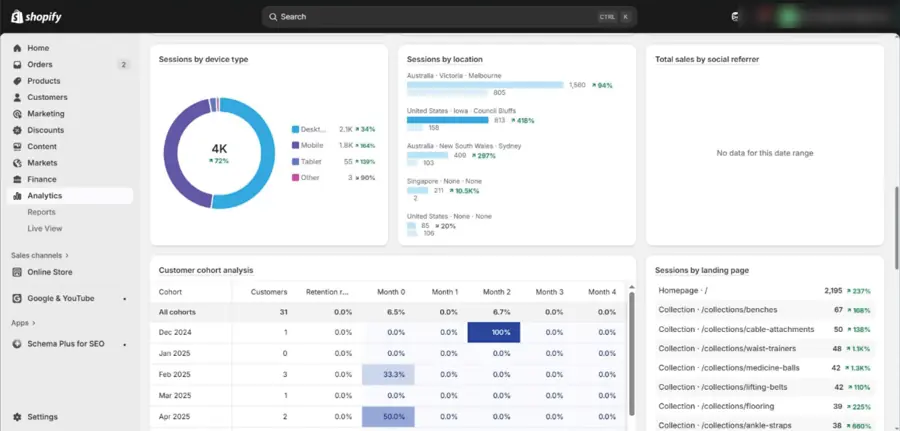Click the All cohorts row label
The height and width of the screenshot is (431, 900).
pyautogui.click(x=177, y=312)
